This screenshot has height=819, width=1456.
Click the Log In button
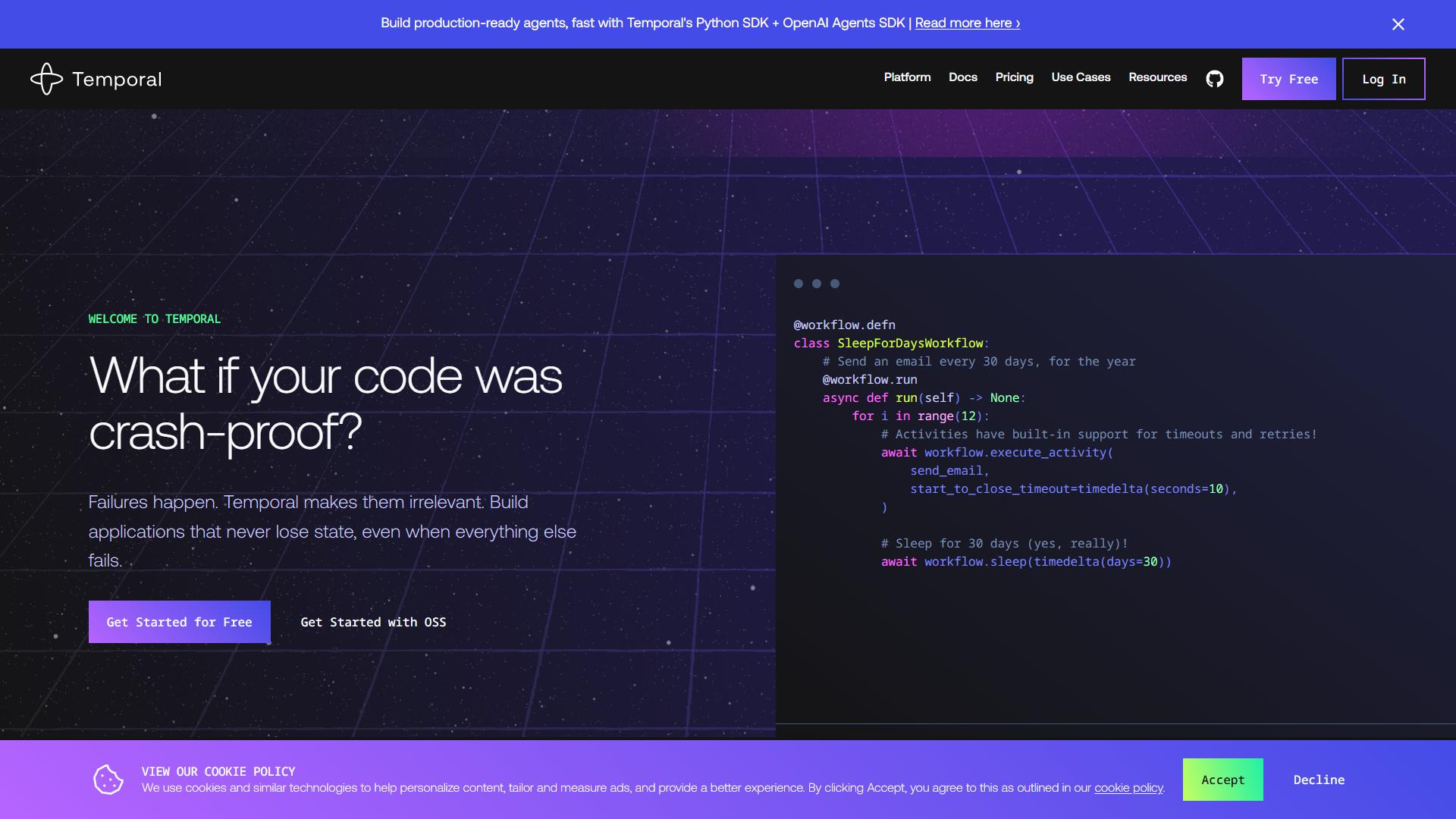click(x=1384, y=79)
